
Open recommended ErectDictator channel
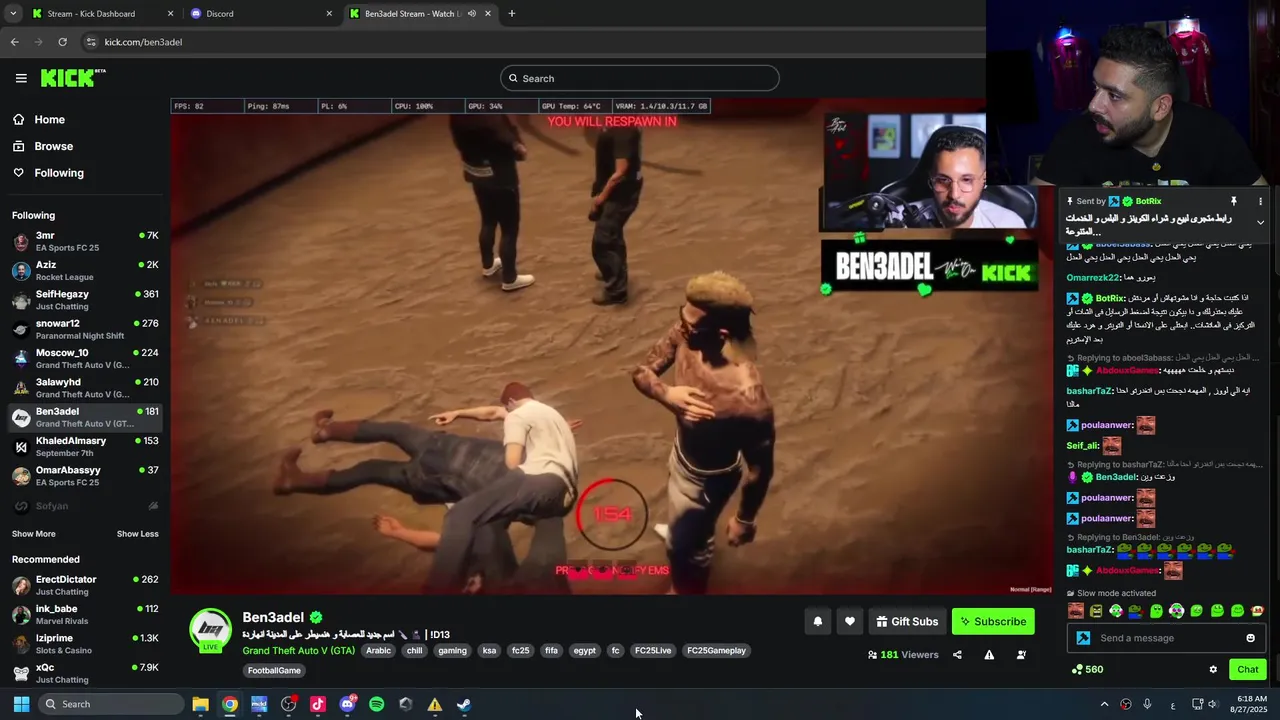[x=85, y=585]
